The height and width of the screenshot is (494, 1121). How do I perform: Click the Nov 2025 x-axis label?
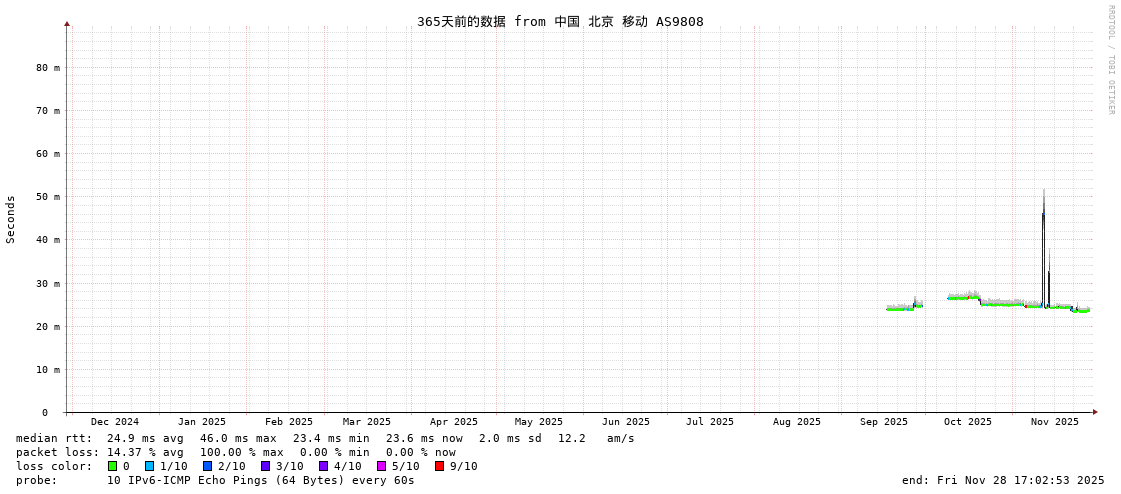(1055, 422)
